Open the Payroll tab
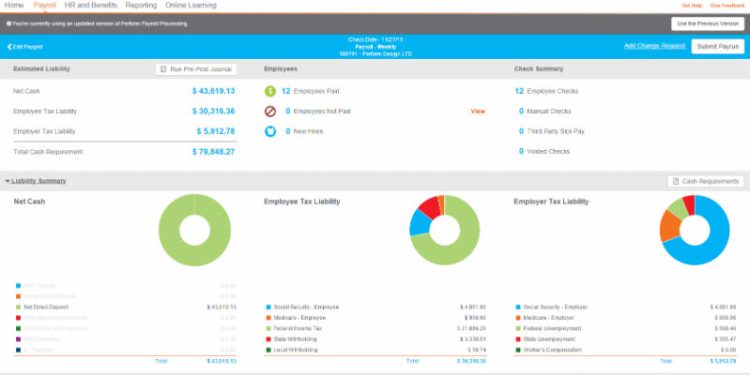 (x=44, y=5)
